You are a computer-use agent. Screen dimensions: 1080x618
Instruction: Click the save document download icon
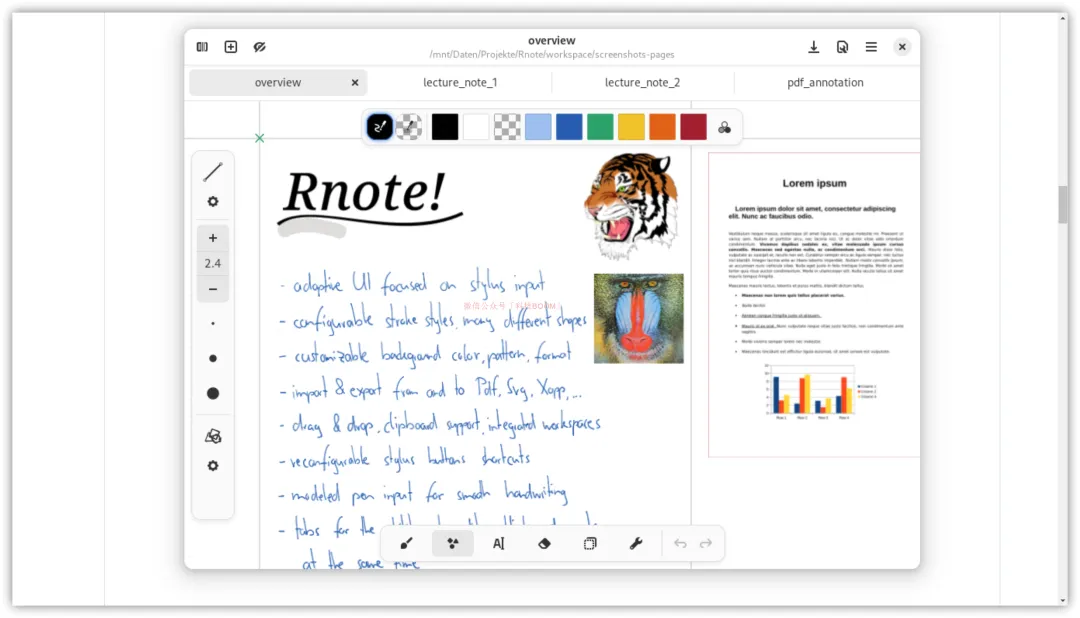813,47
